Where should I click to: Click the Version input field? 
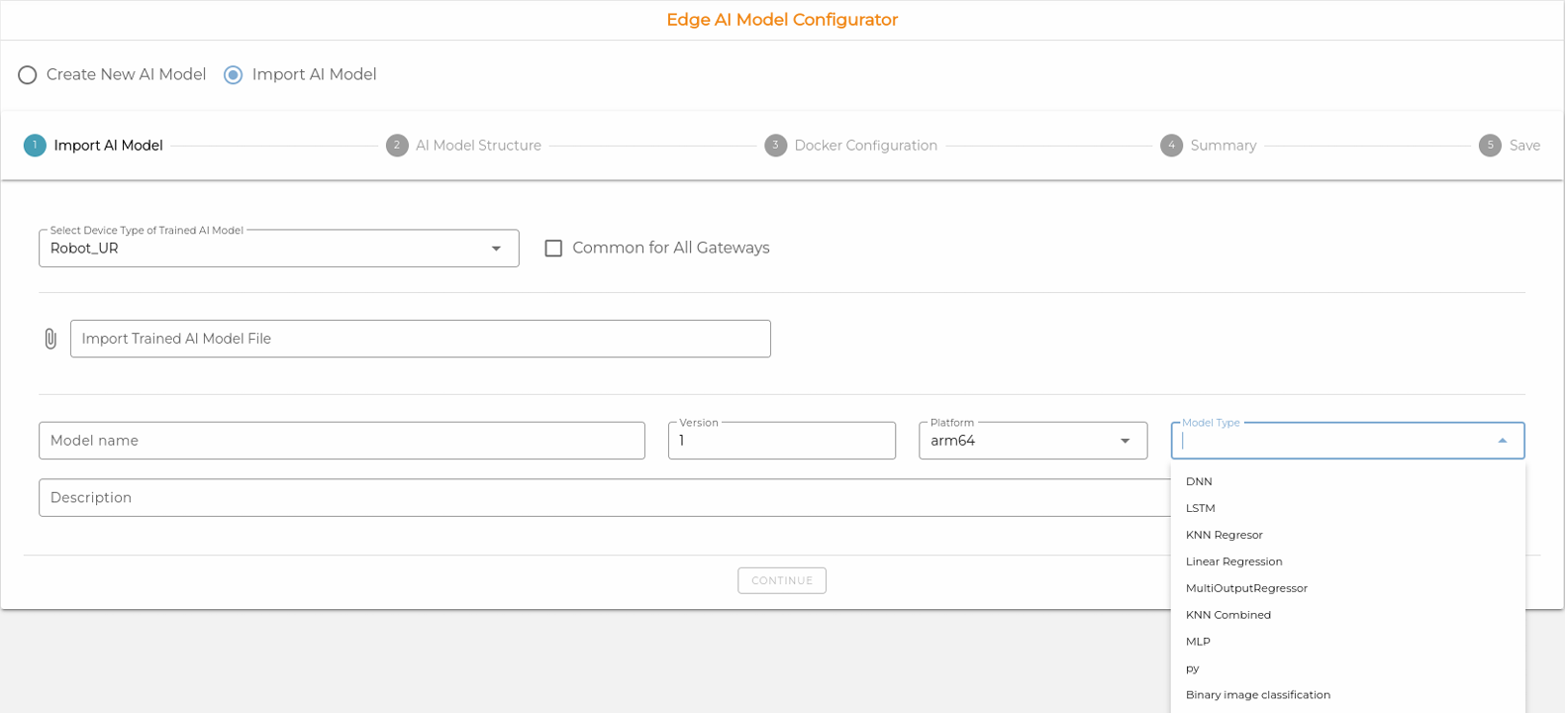(x=782, y=441)
